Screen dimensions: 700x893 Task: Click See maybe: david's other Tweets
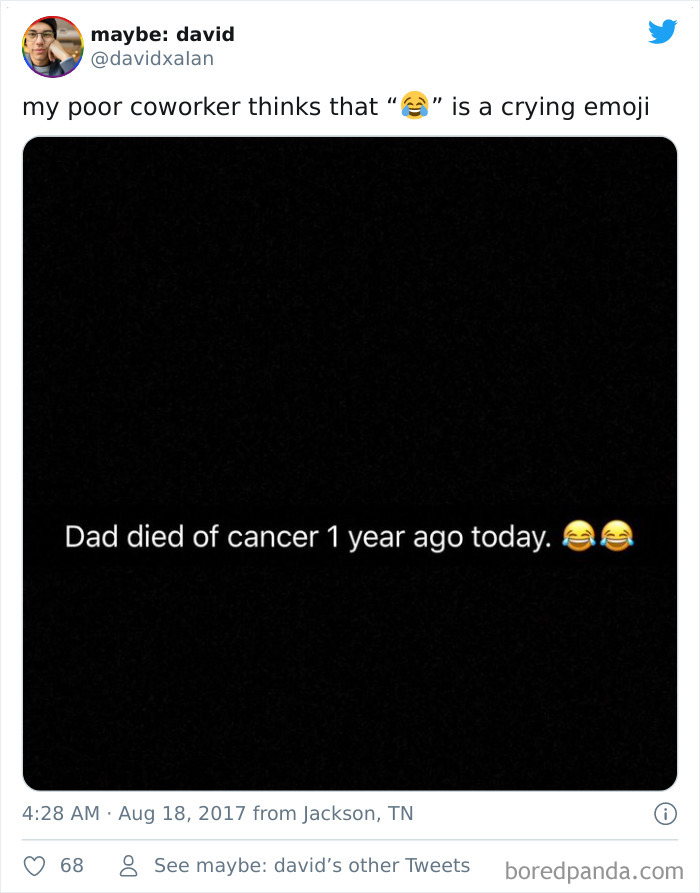(311, 865)
